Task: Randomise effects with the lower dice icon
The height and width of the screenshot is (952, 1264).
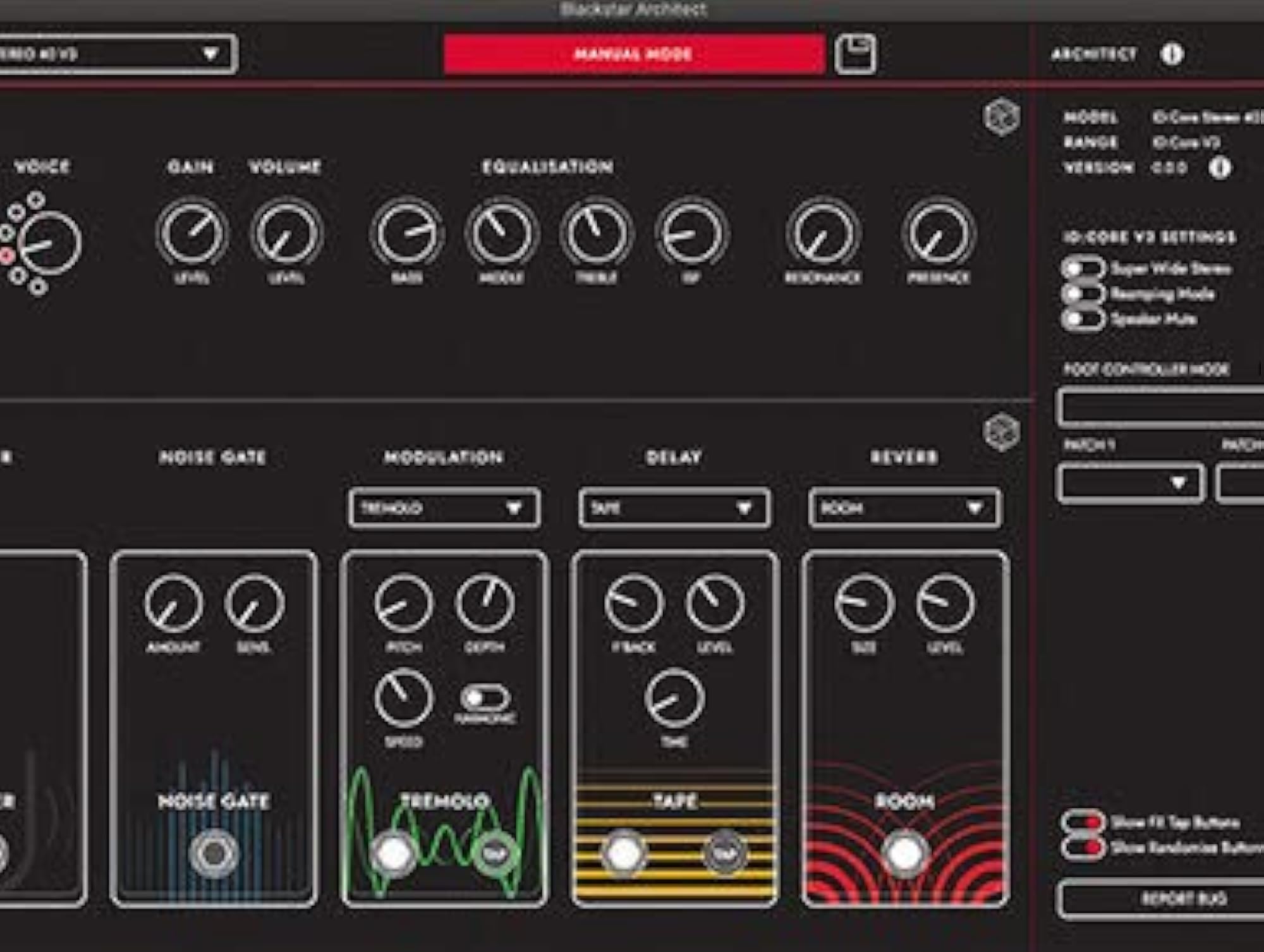Action: [x=1002, y=433]
